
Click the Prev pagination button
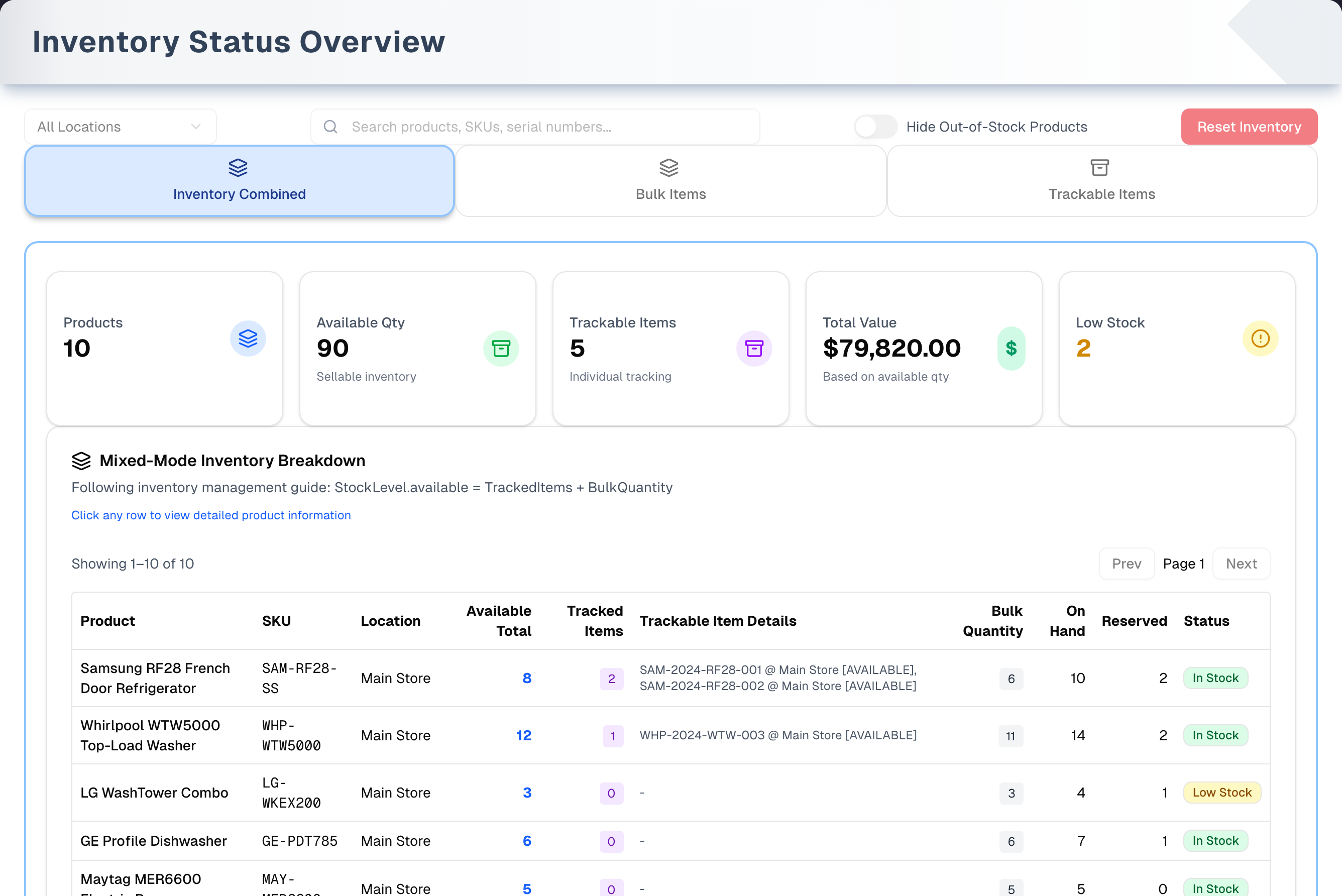(1127, 564)
